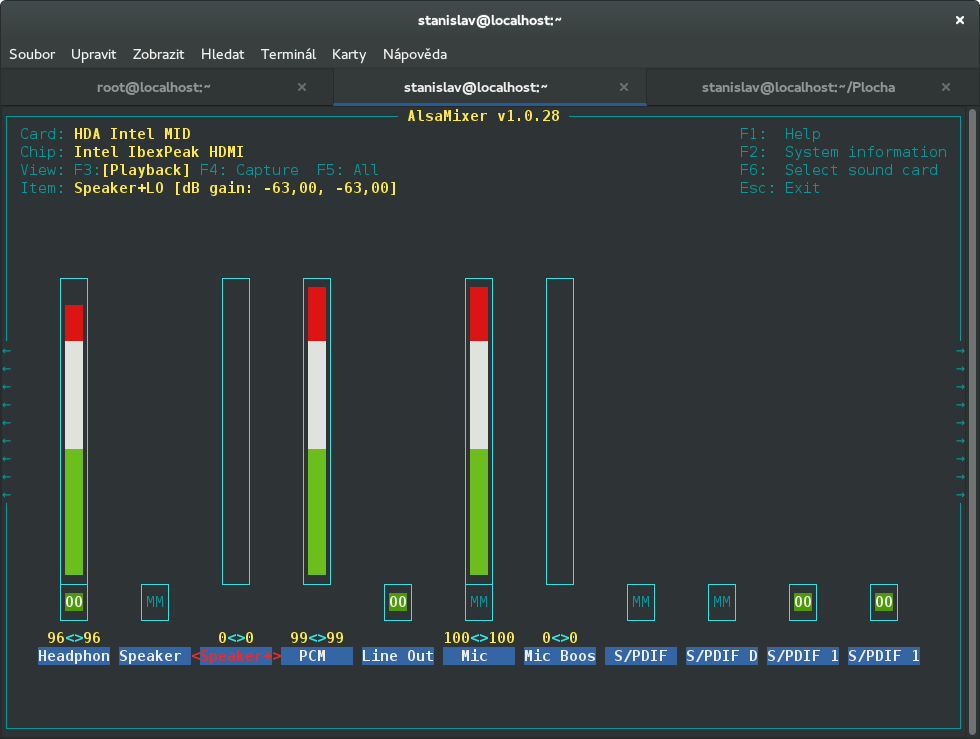The height and width of the screenshot is (739, 980).
Task: Select the PCM channel label
Action: pyautogui.click(x=317, y=656)
